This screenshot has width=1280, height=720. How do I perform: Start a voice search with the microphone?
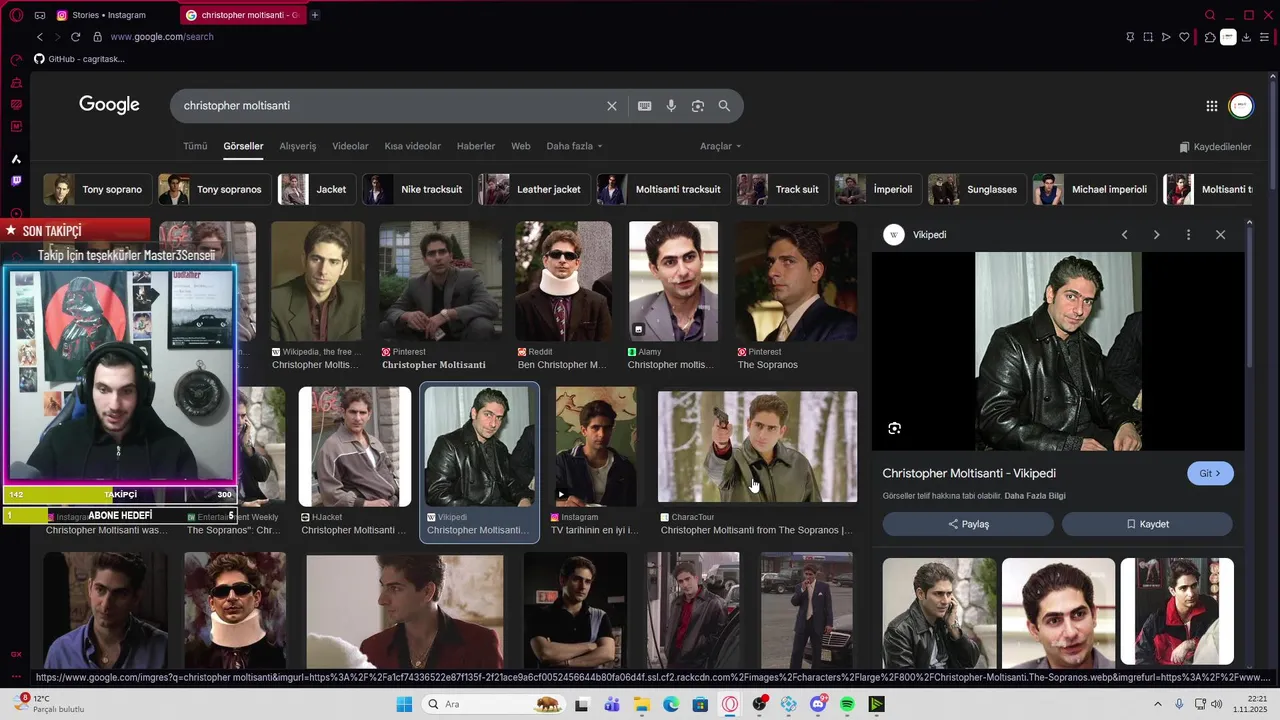(671, 106)
